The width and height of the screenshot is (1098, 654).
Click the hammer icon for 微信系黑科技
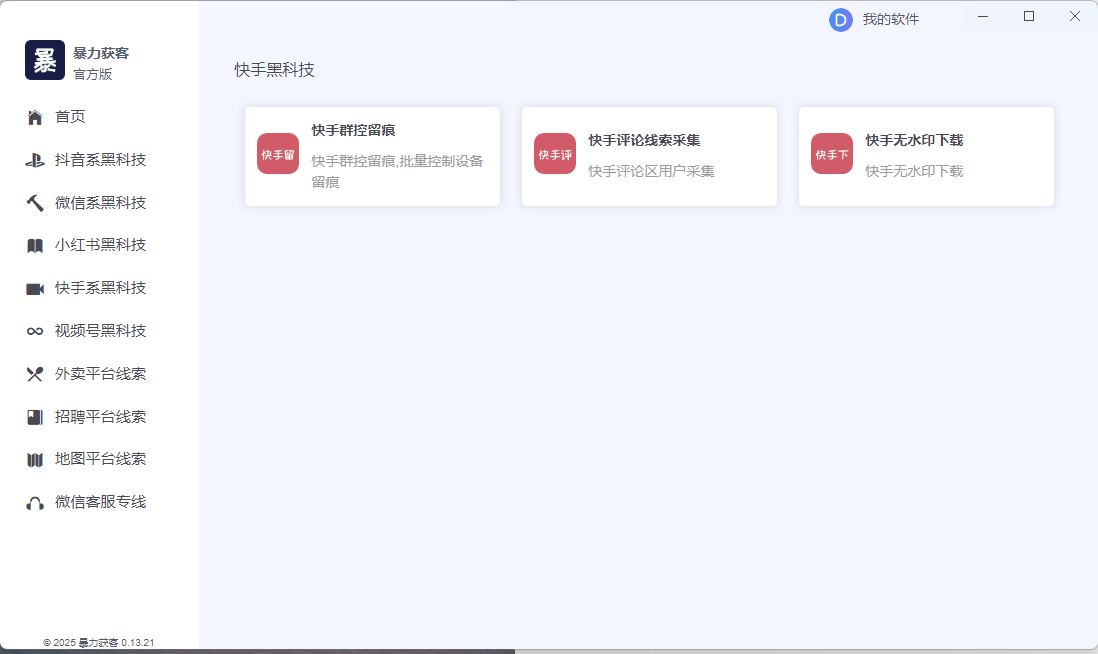click(35, 203)
